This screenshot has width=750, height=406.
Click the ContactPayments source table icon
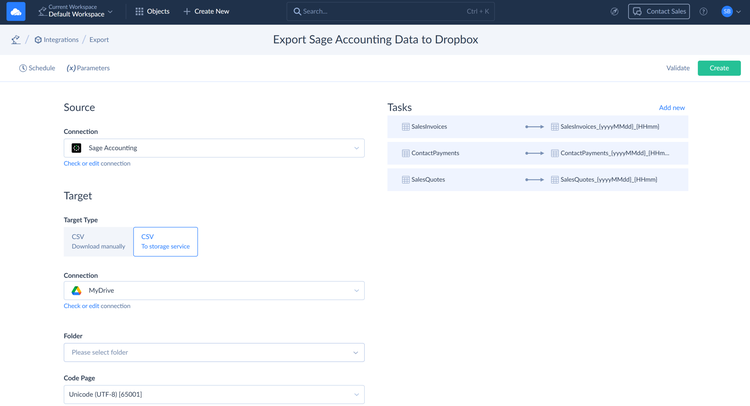point(406,153)
